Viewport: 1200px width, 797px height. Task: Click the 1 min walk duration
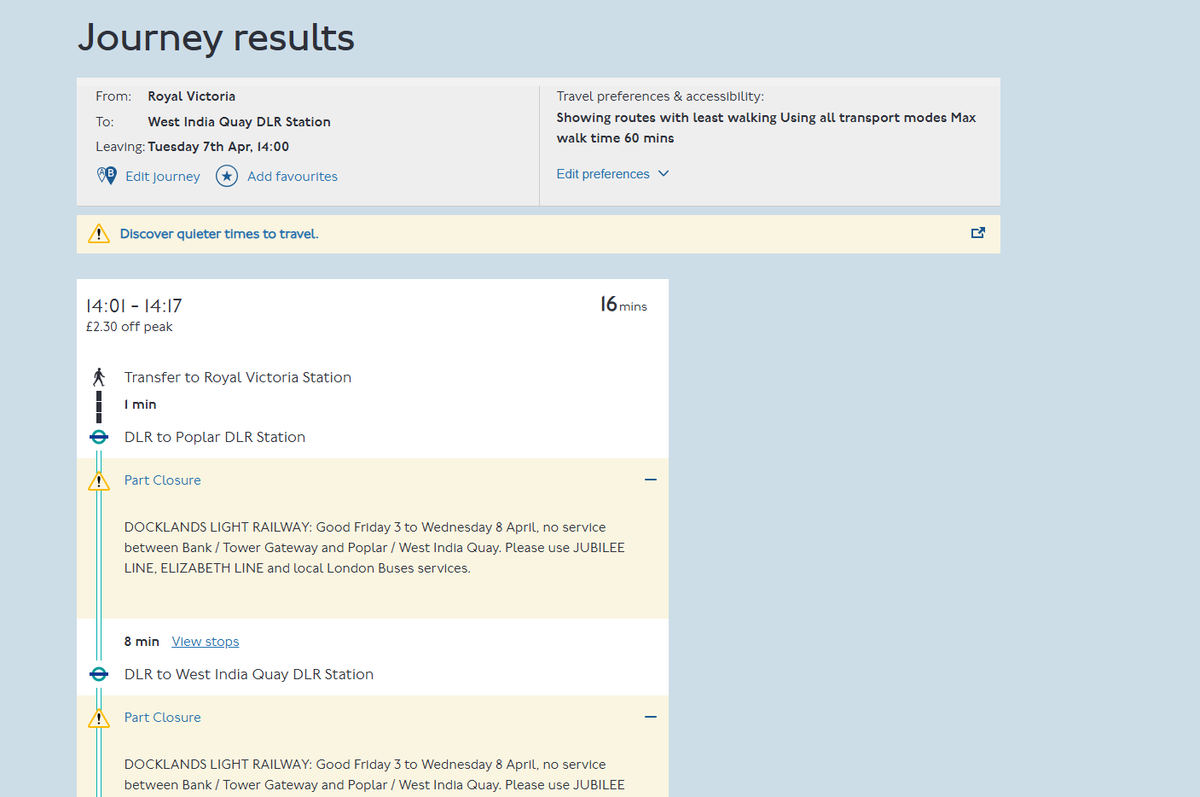click(140, 405)
